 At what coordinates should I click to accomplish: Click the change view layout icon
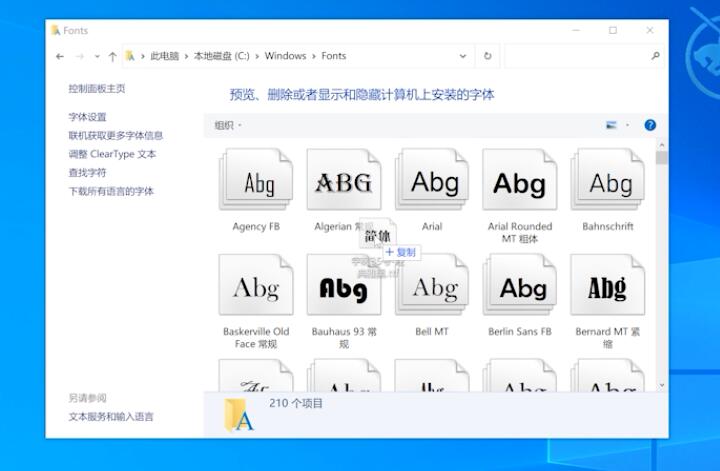point(611,125)
